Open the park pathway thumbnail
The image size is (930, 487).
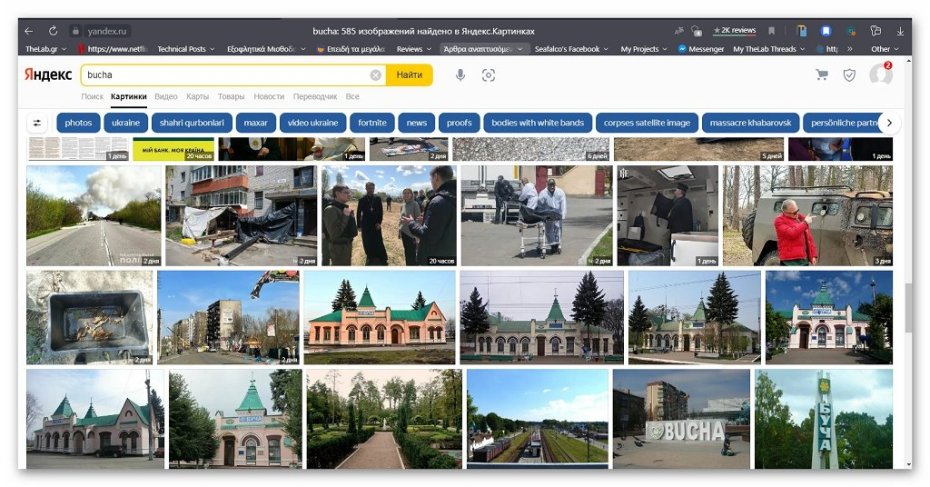384,419
